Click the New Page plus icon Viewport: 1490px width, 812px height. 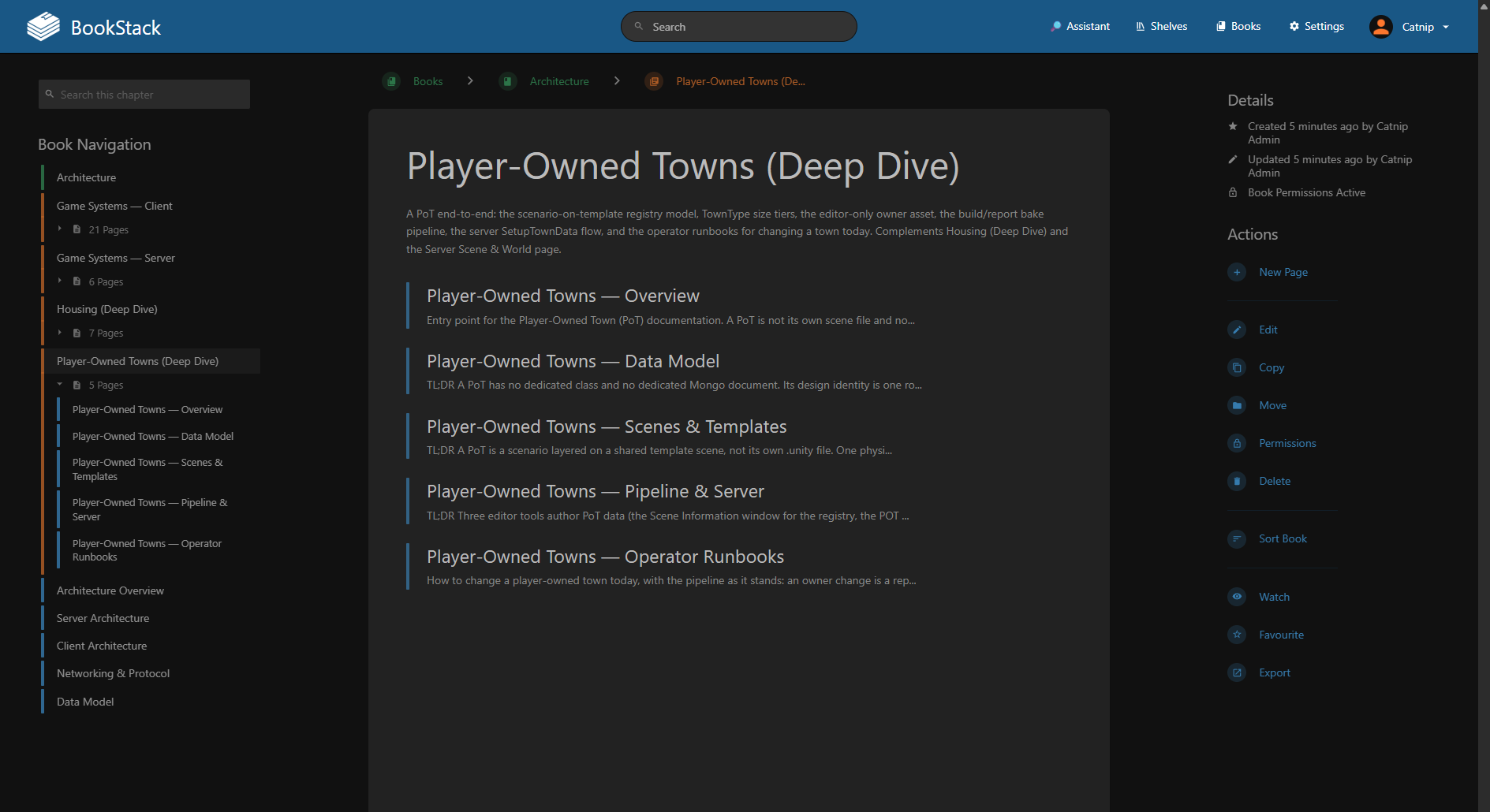pyautogui.click(x=1237, y=272)
